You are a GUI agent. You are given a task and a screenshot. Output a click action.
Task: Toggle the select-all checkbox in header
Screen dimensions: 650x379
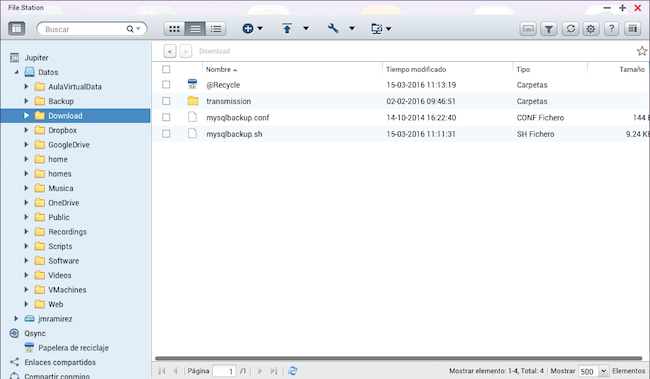pyautogui.click(x=166, y=69)
